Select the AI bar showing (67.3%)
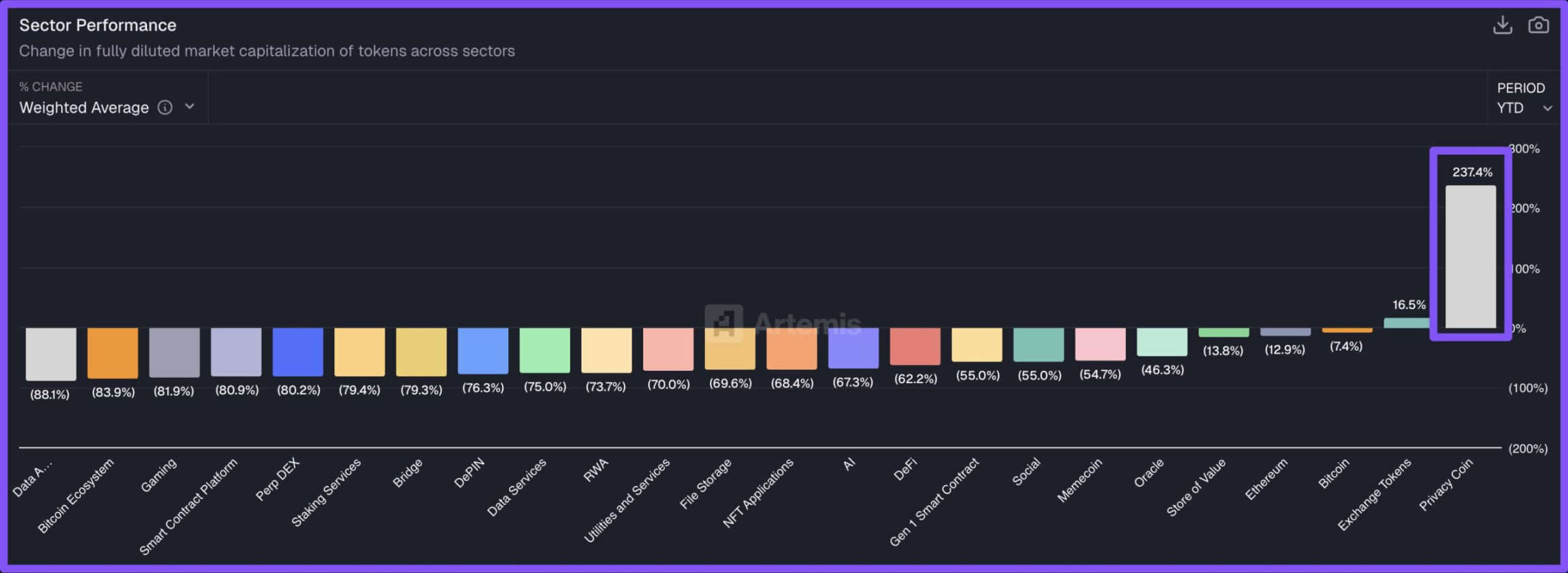1568x573 pixels. tap(853, 348)
